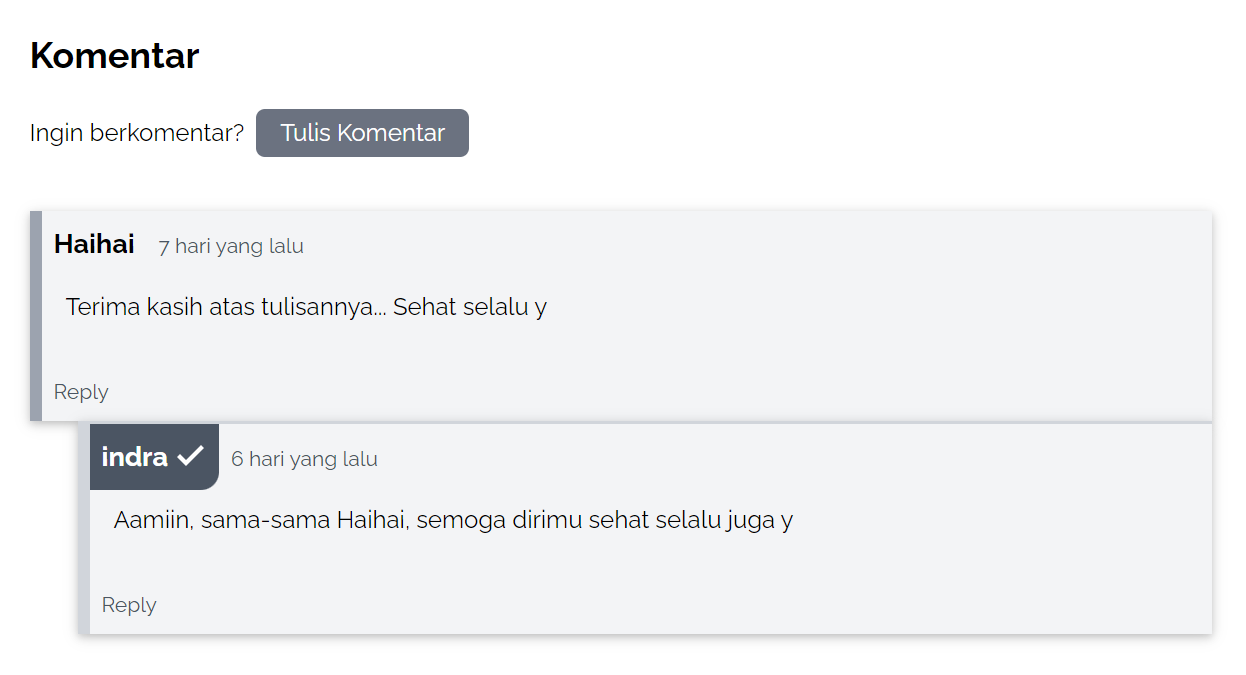Click the Reply label on the nested reply
The image size is (1246, 675).
128,604
